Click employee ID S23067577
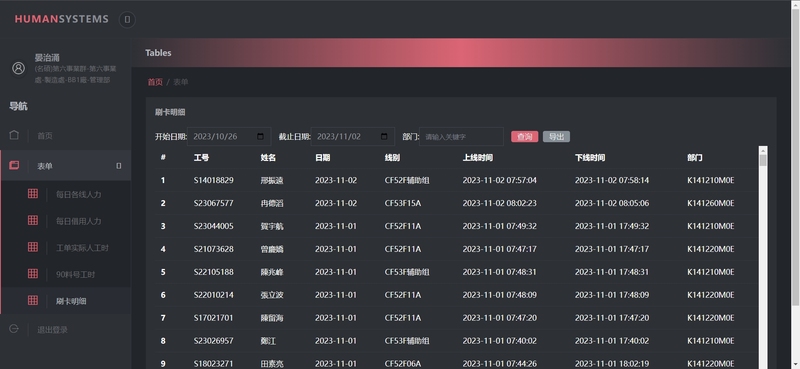This screenshot has width=800, height=369. point(214,203)
